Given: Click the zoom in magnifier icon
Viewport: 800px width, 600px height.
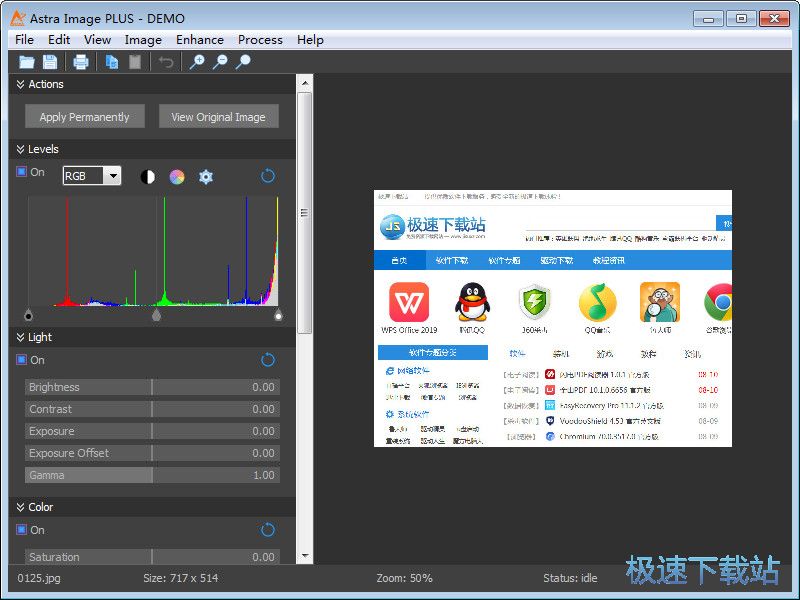Looking at the screenshot, I should pos(197,62).
